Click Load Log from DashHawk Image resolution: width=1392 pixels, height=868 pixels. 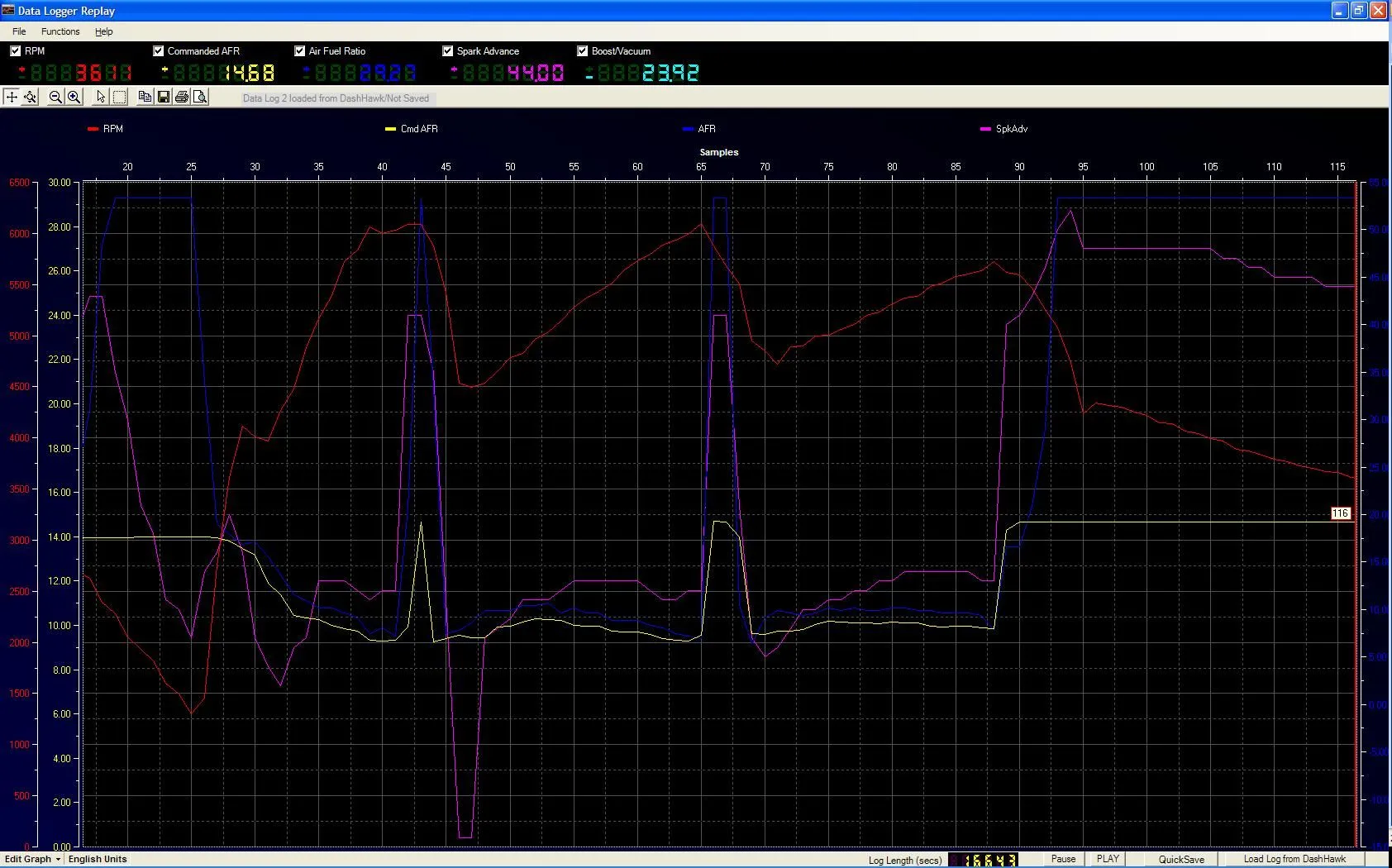tap(1294, 859)
